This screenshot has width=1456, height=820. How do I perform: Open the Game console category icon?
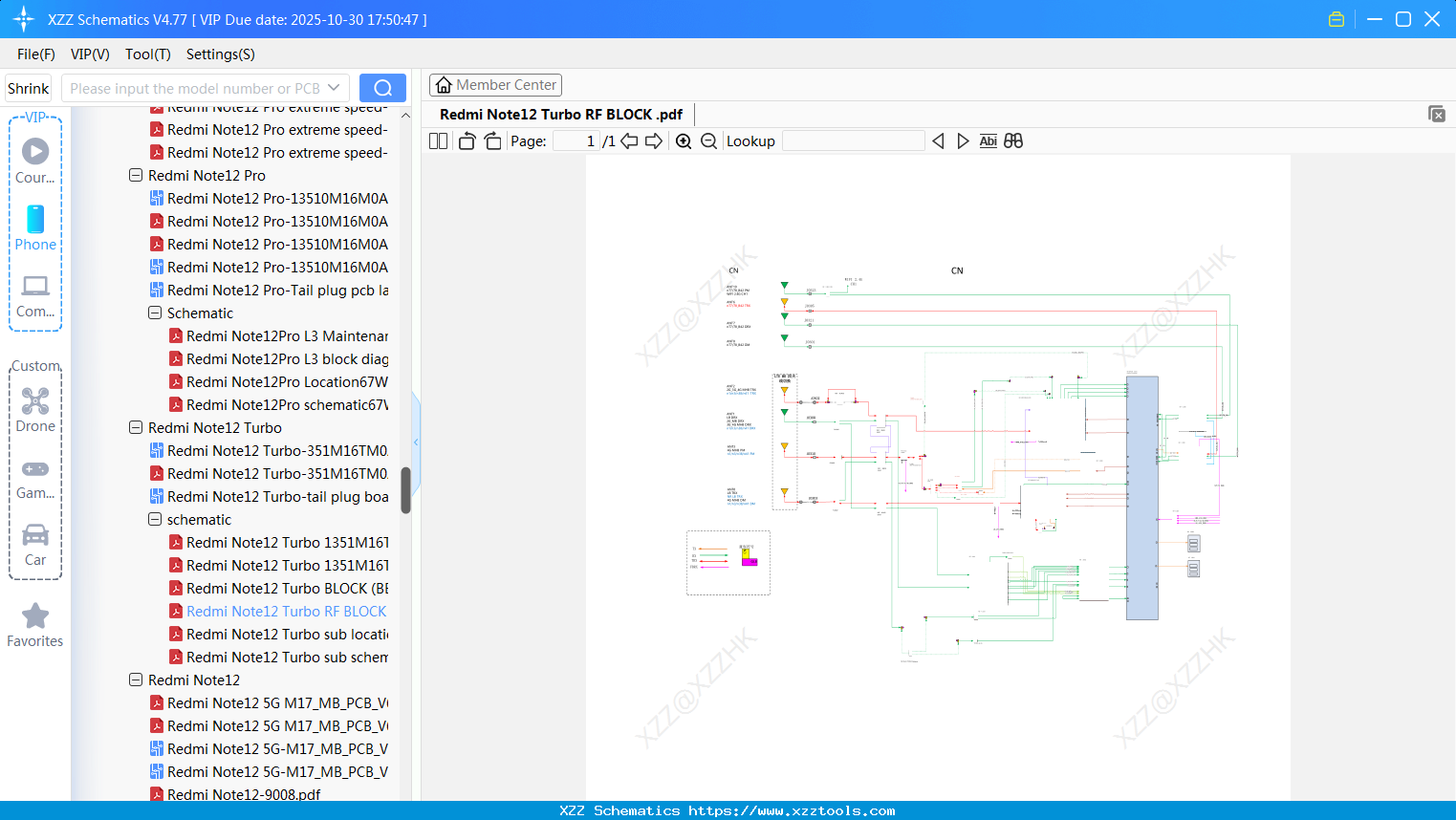point(35,468)
